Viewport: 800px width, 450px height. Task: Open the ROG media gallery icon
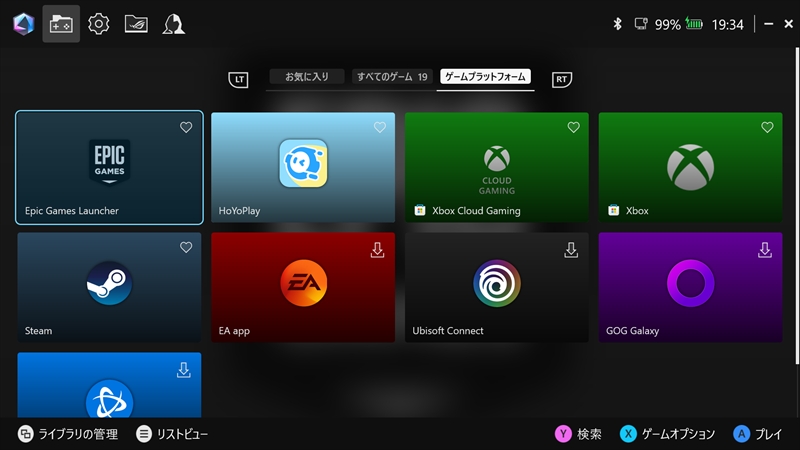pos(136,24)
